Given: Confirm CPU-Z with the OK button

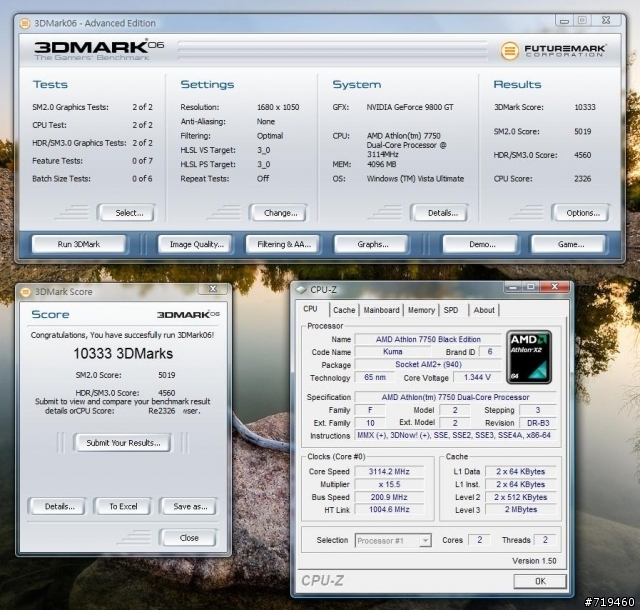Looking at the screenshot, I should coord(540,581).
